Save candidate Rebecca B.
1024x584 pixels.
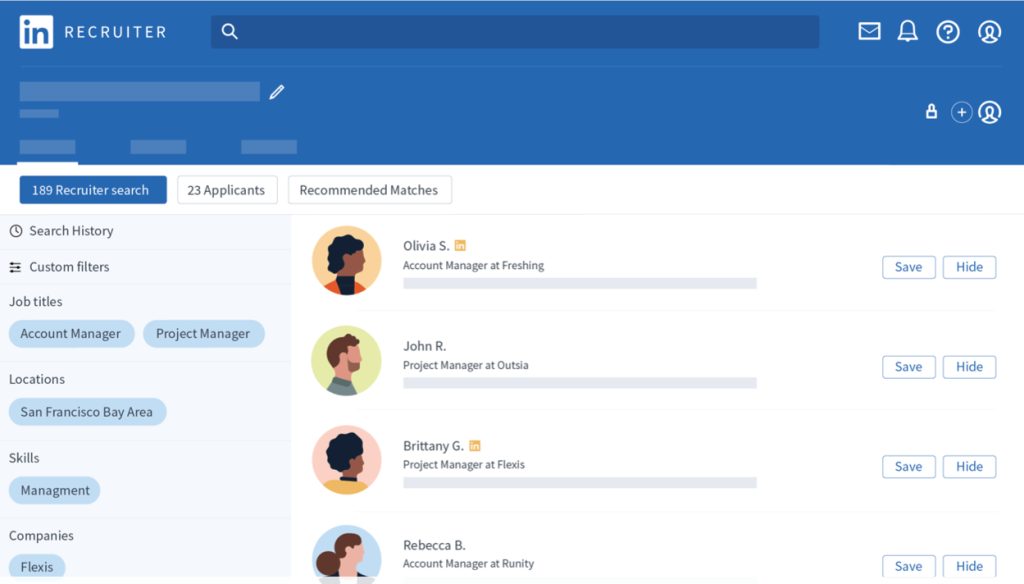pos(907,566)
